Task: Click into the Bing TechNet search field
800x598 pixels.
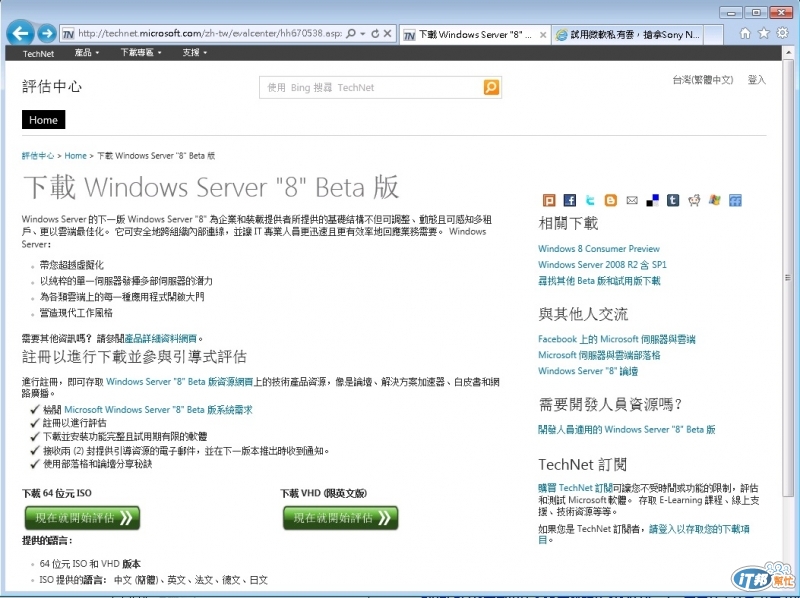Action: [x=371, y=87]
